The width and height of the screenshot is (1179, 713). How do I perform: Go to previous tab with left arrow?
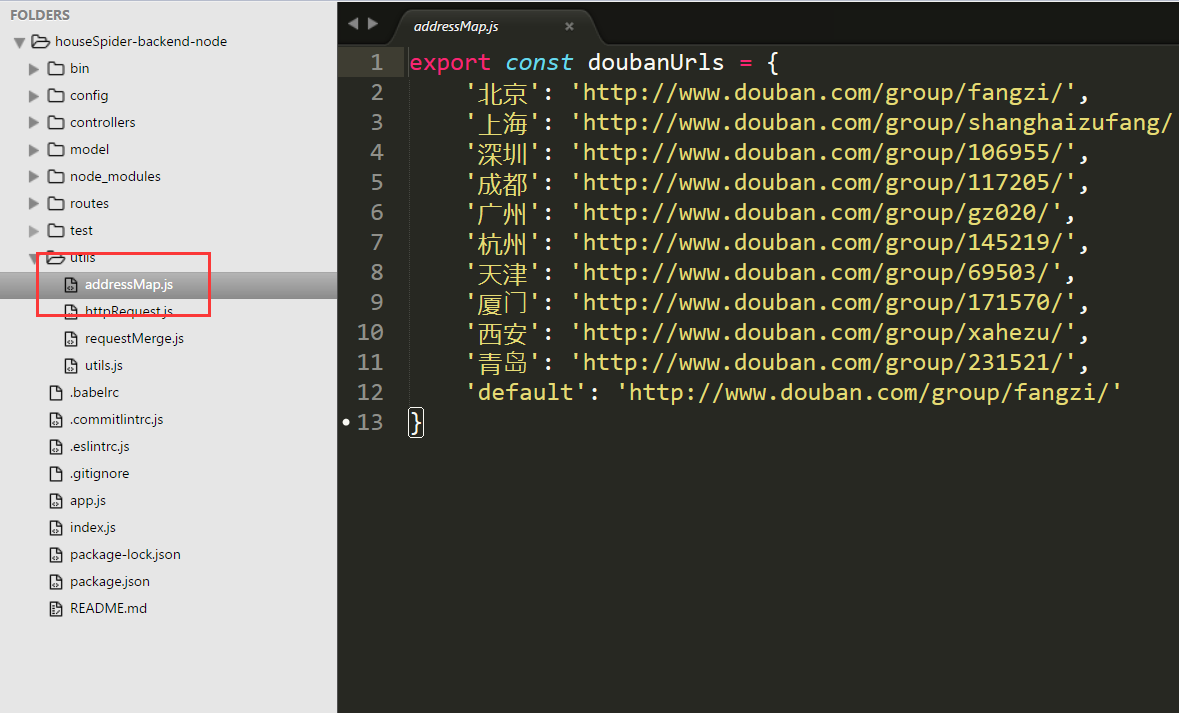[353, 24]
